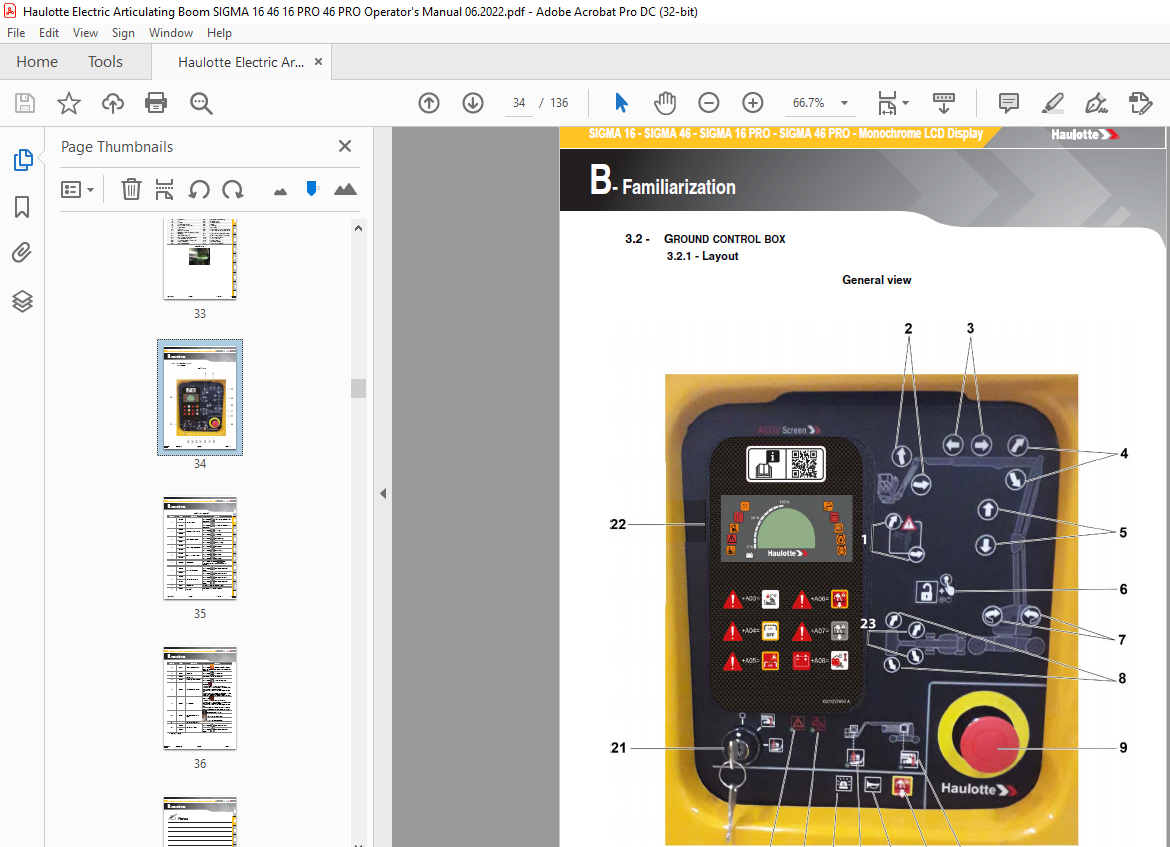Close the Page Thumbnails panel

coord(345,146)
